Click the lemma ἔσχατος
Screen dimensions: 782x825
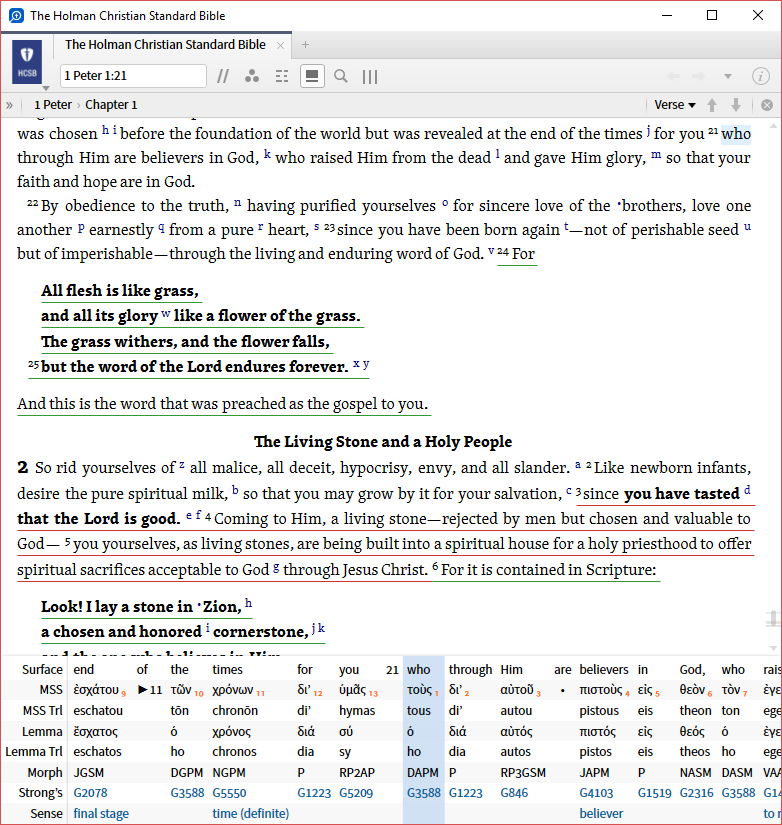click(95, 731)
